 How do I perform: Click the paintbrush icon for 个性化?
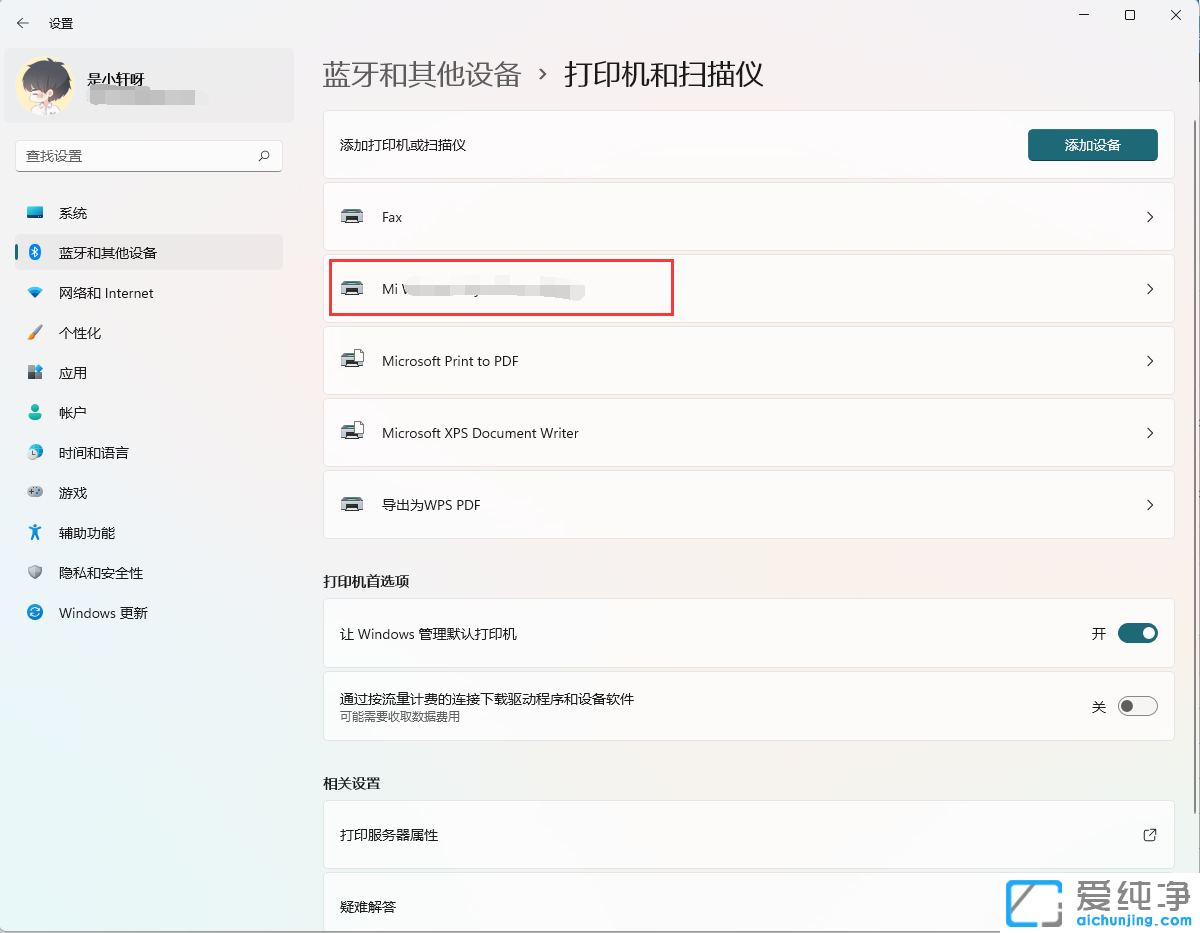pos(33,332)
